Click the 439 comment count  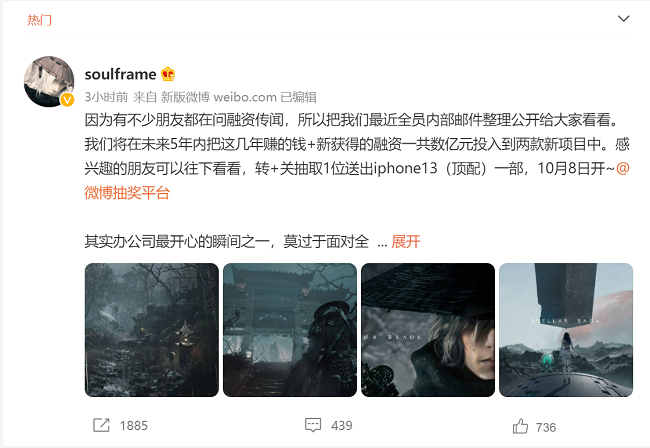click(x=342, y=426)
